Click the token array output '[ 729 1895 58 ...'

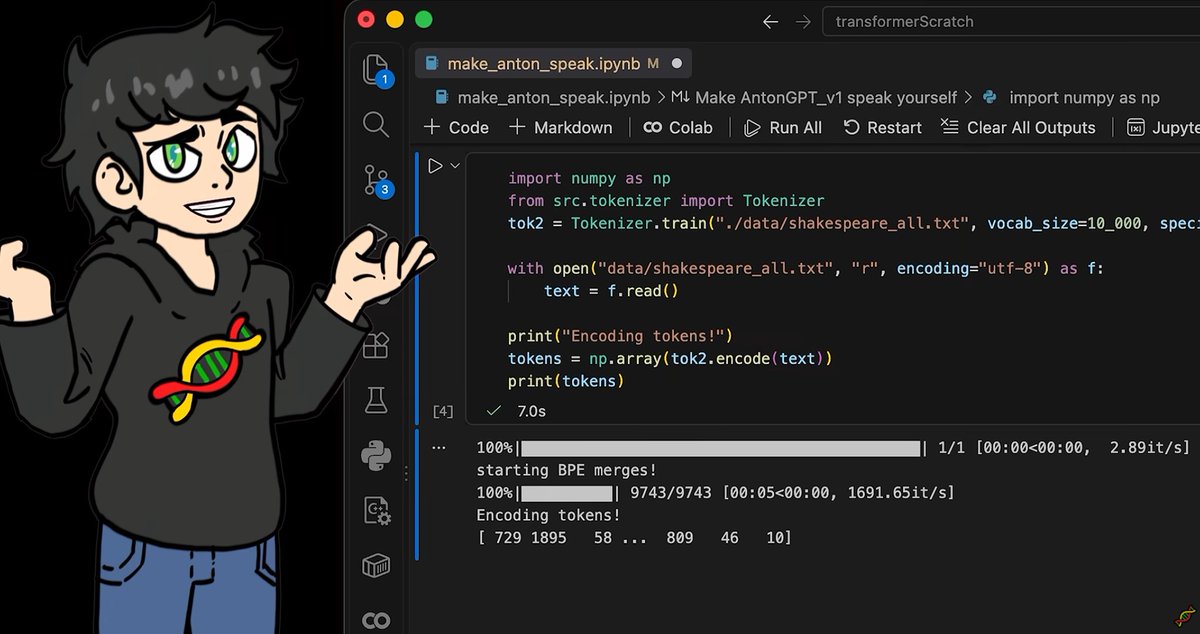[x=634, y=538]
